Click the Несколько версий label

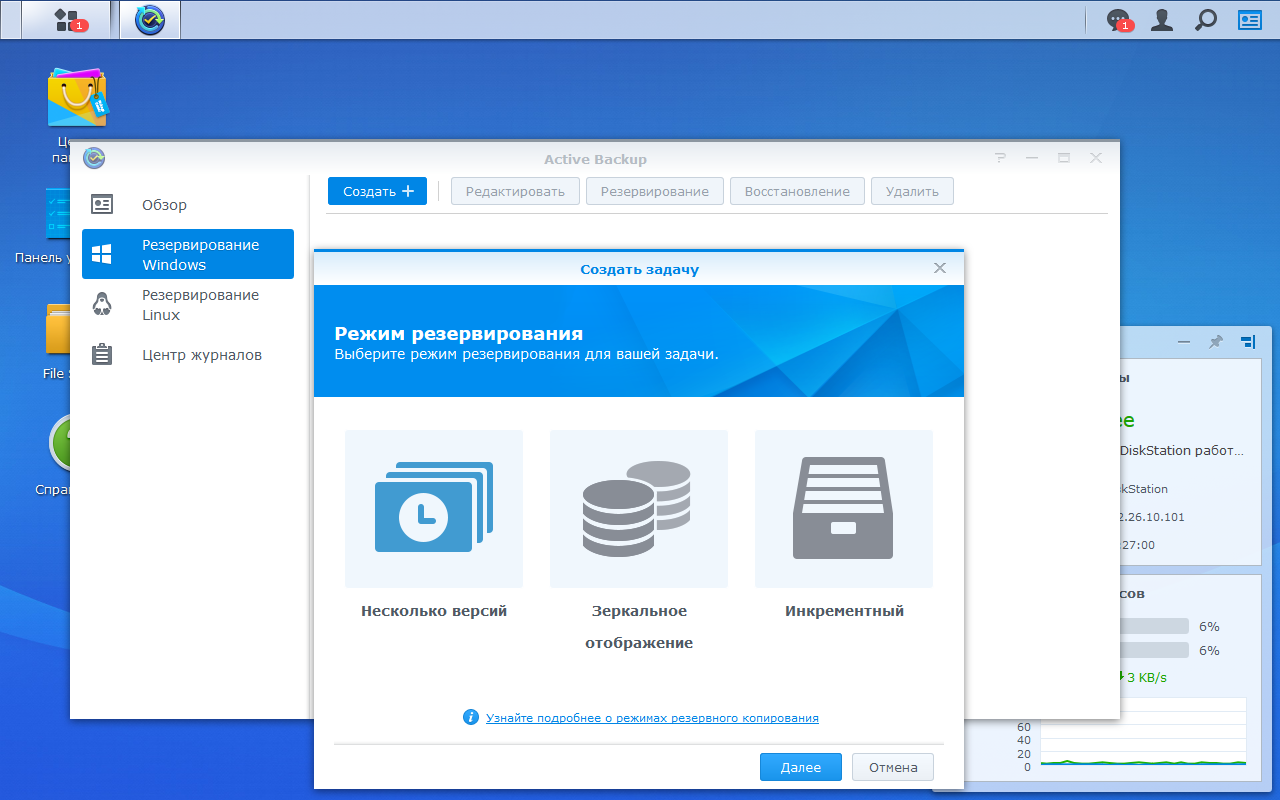(434, 611)
